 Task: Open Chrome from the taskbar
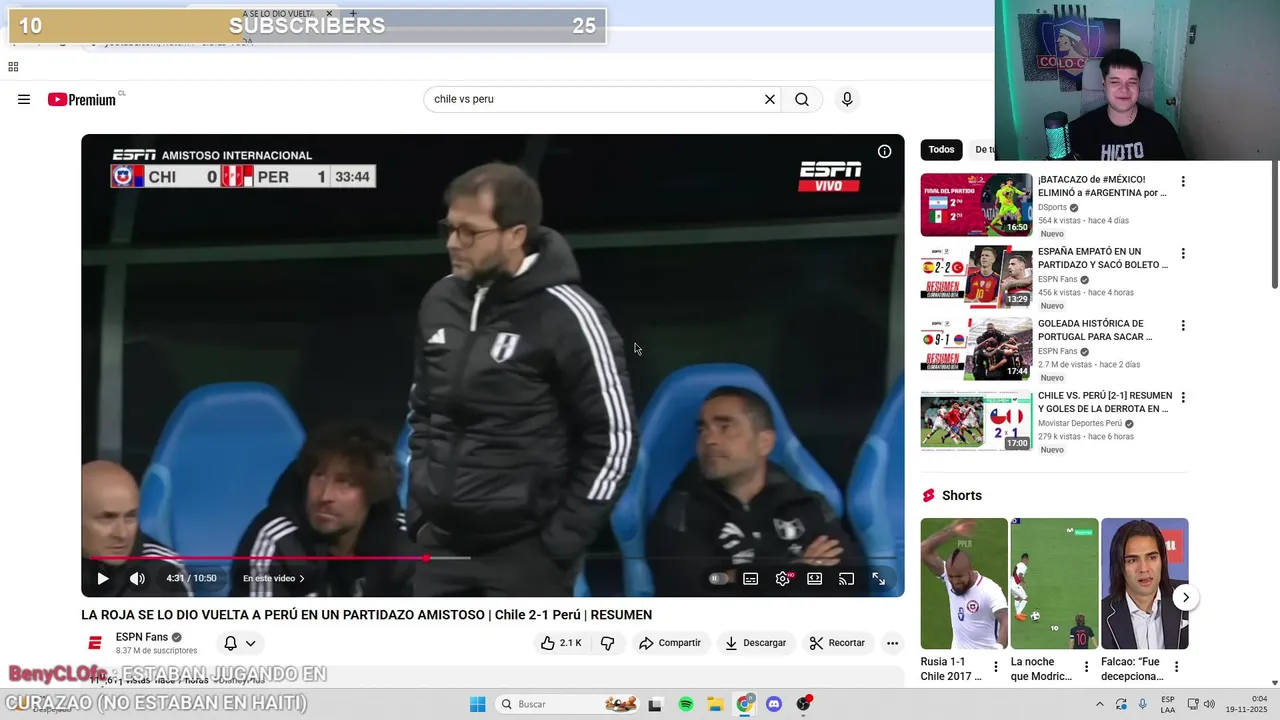point(745,704)
